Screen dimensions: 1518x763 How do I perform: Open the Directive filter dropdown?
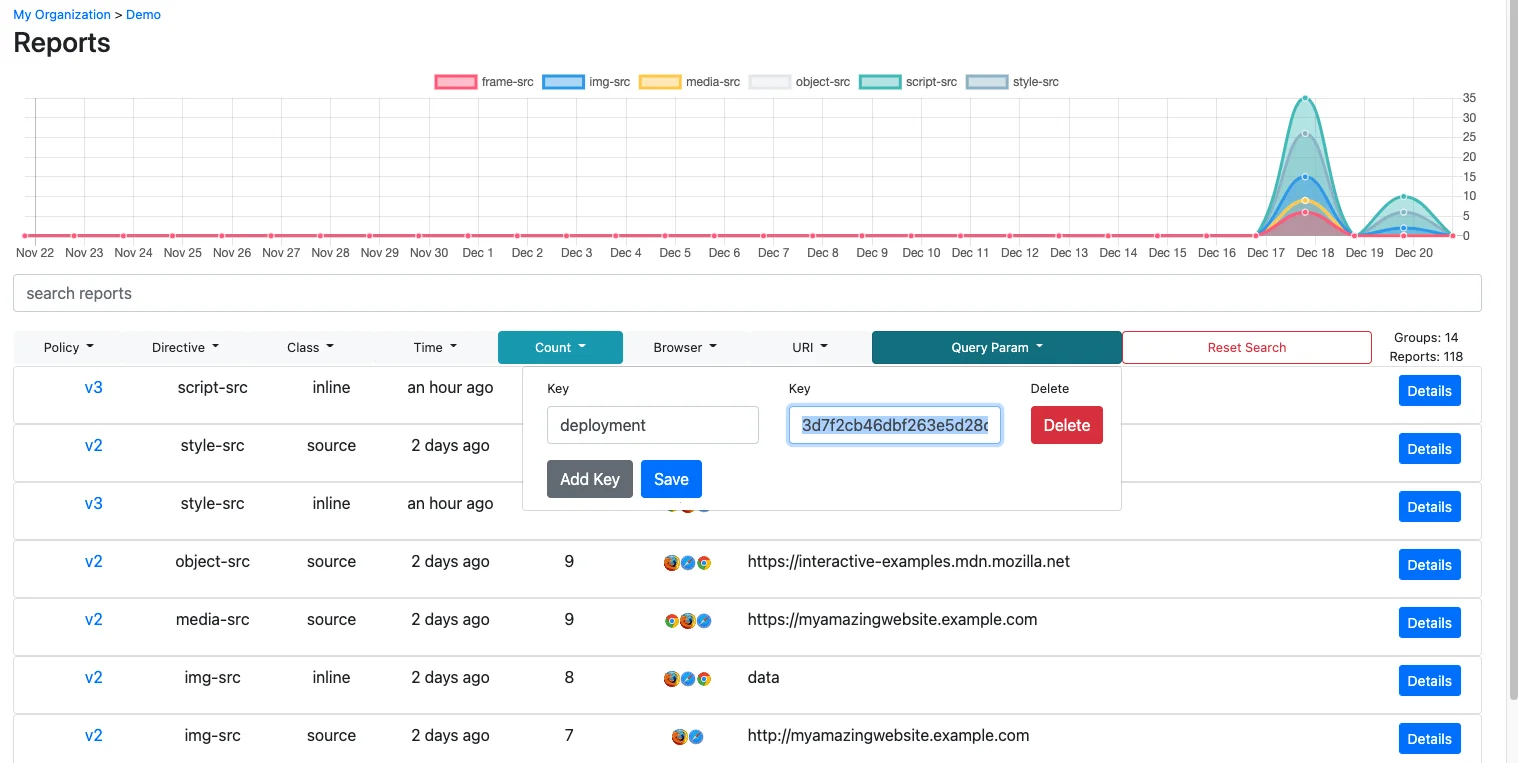point(184,347)
